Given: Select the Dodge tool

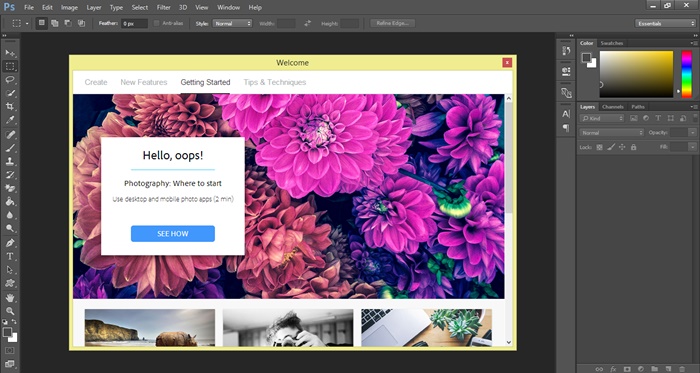Looking at the screenshot, I should (10, 228).
